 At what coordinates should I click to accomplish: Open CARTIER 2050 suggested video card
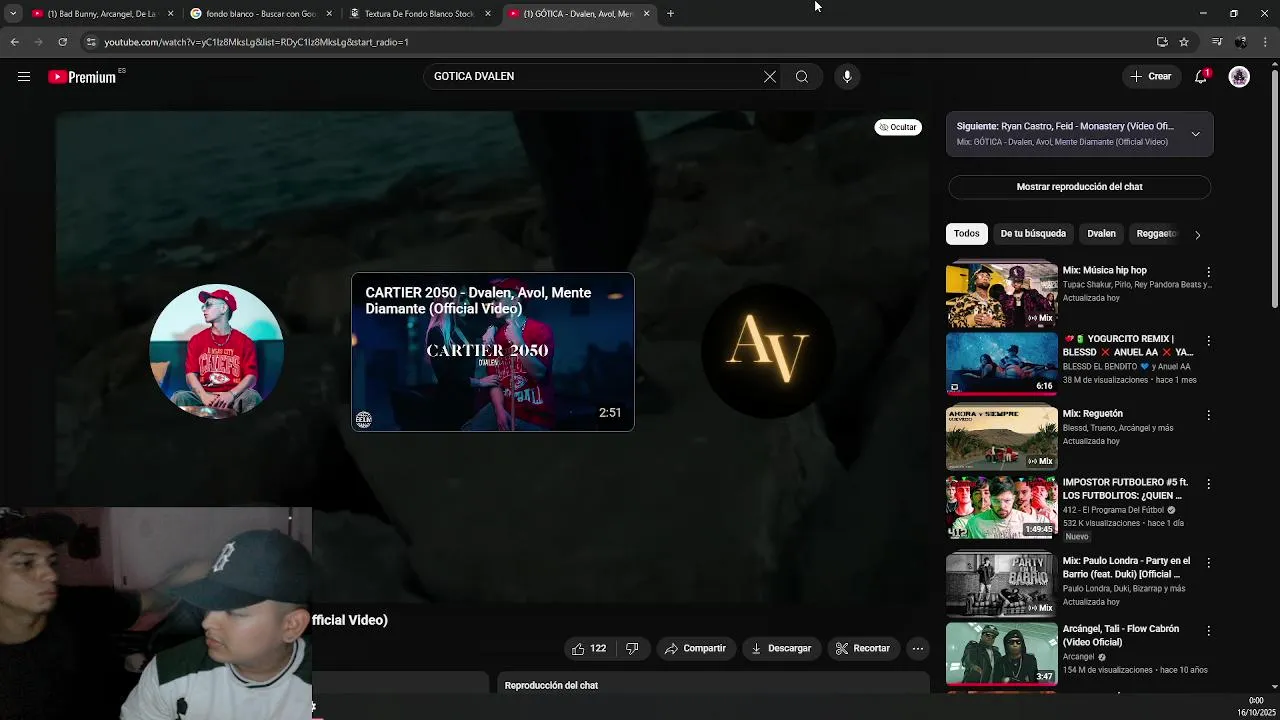(x=493, y=352)
